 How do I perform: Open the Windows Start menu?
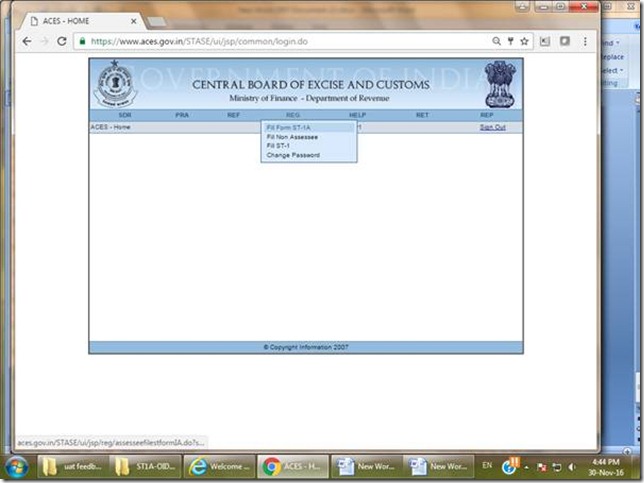[x=17, y=467]
